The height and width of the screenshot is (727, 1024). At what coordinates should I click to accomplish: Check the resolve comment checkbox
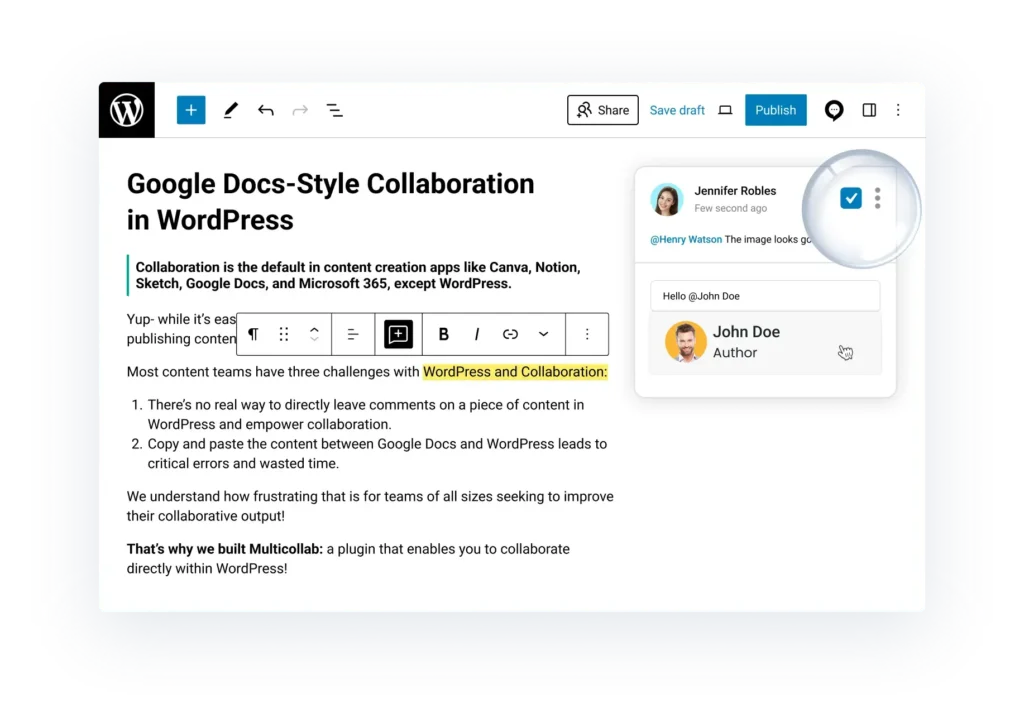point(850,198)
